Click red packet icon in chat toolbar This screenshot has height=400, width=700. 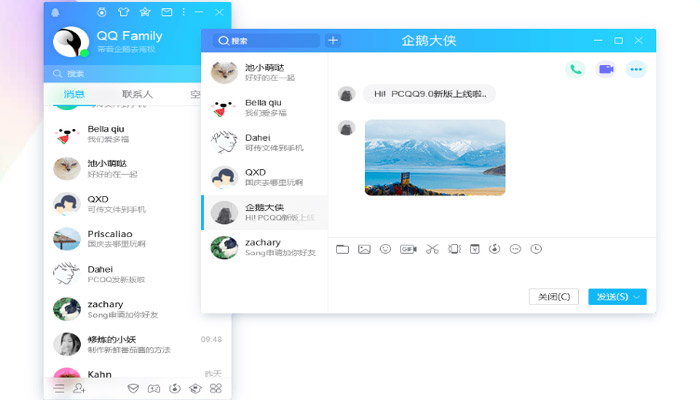pos(475,249)
